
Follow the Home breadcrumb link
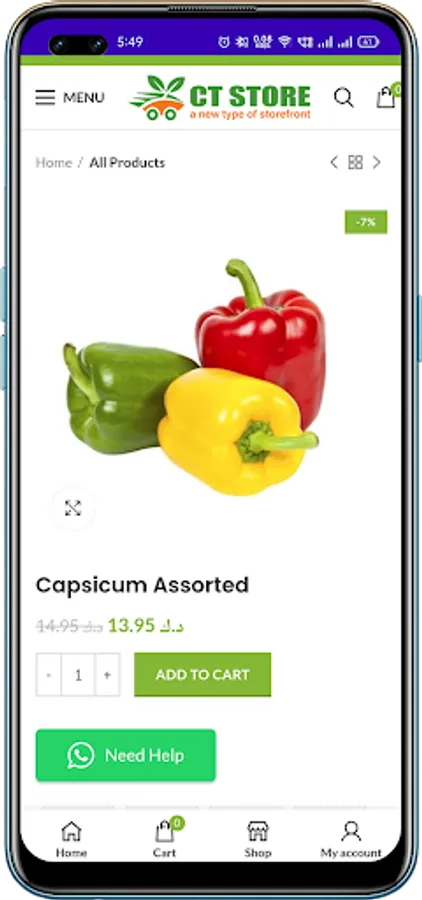click(54, 162)
